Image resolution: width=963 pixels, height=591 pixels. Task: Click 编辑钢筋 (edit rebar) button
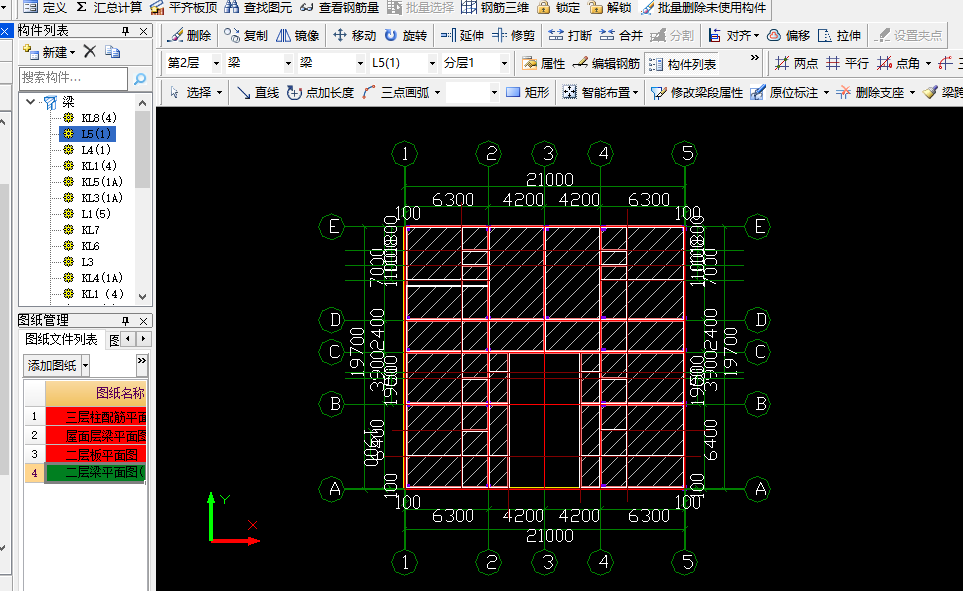606,63
